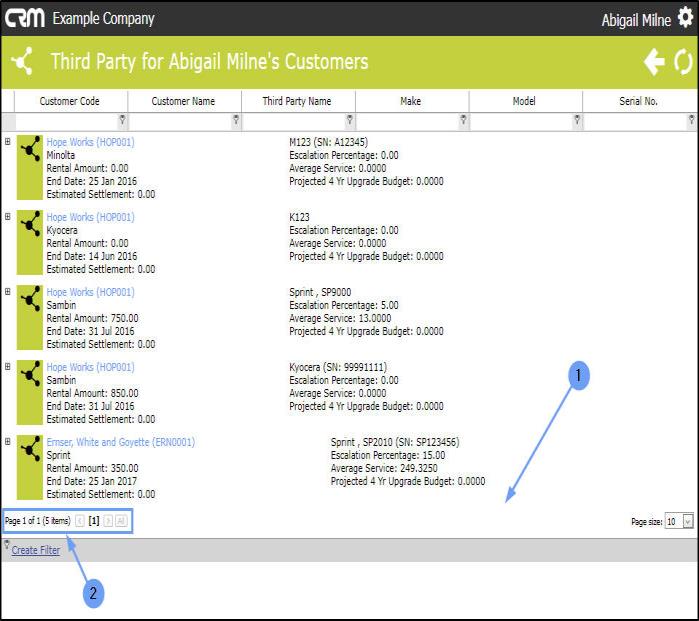Click the Customer Name filter field

[180, 122]
